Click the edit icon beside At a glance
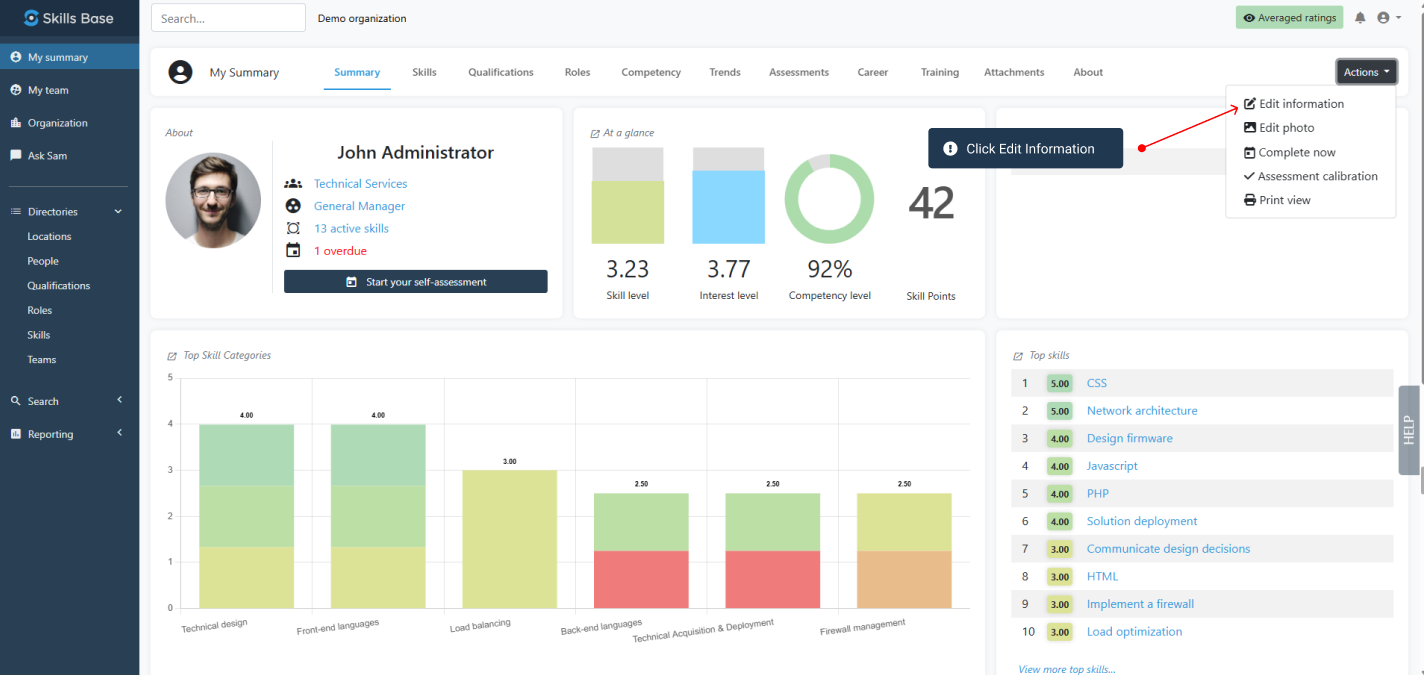The image size is (1424, 675). 595,133
